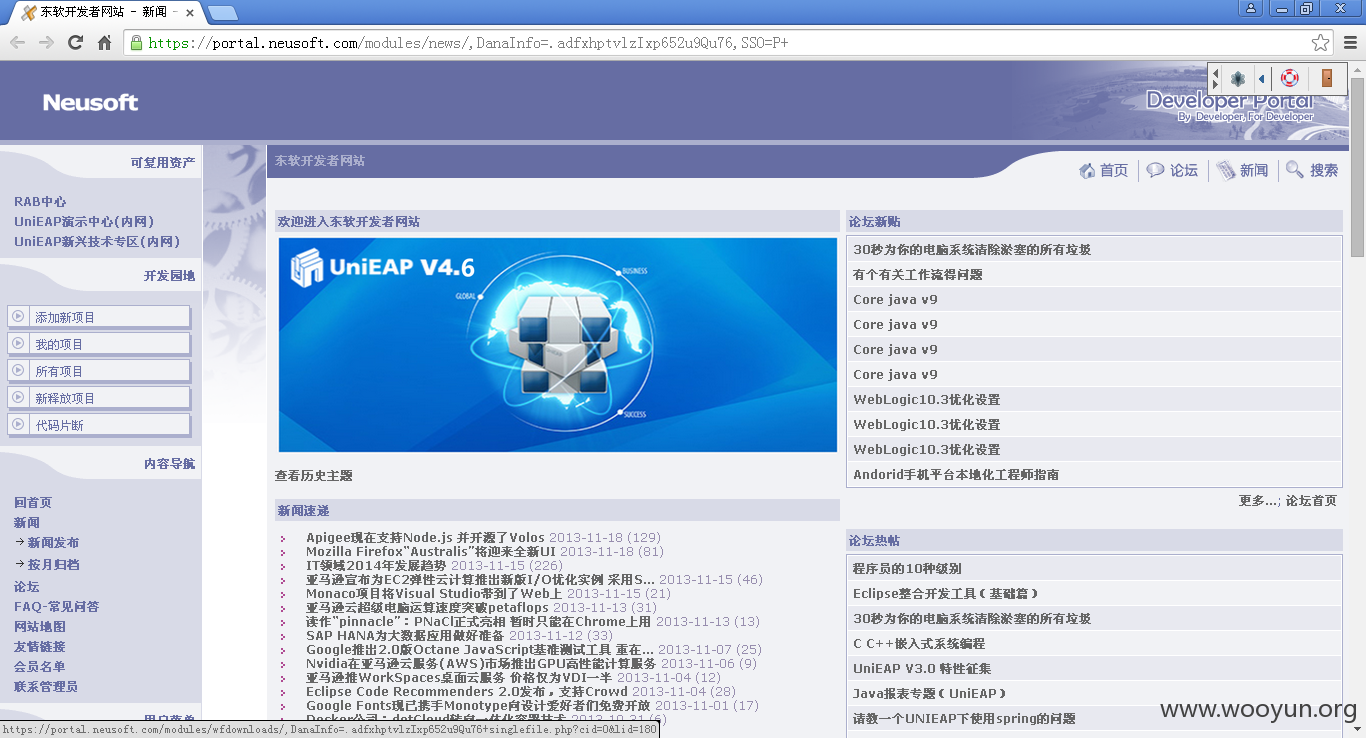Open forum post Andorid手机平台本地化工程师指南
The width and height of the screenshot is (1366, 738).
coord(956,474)
